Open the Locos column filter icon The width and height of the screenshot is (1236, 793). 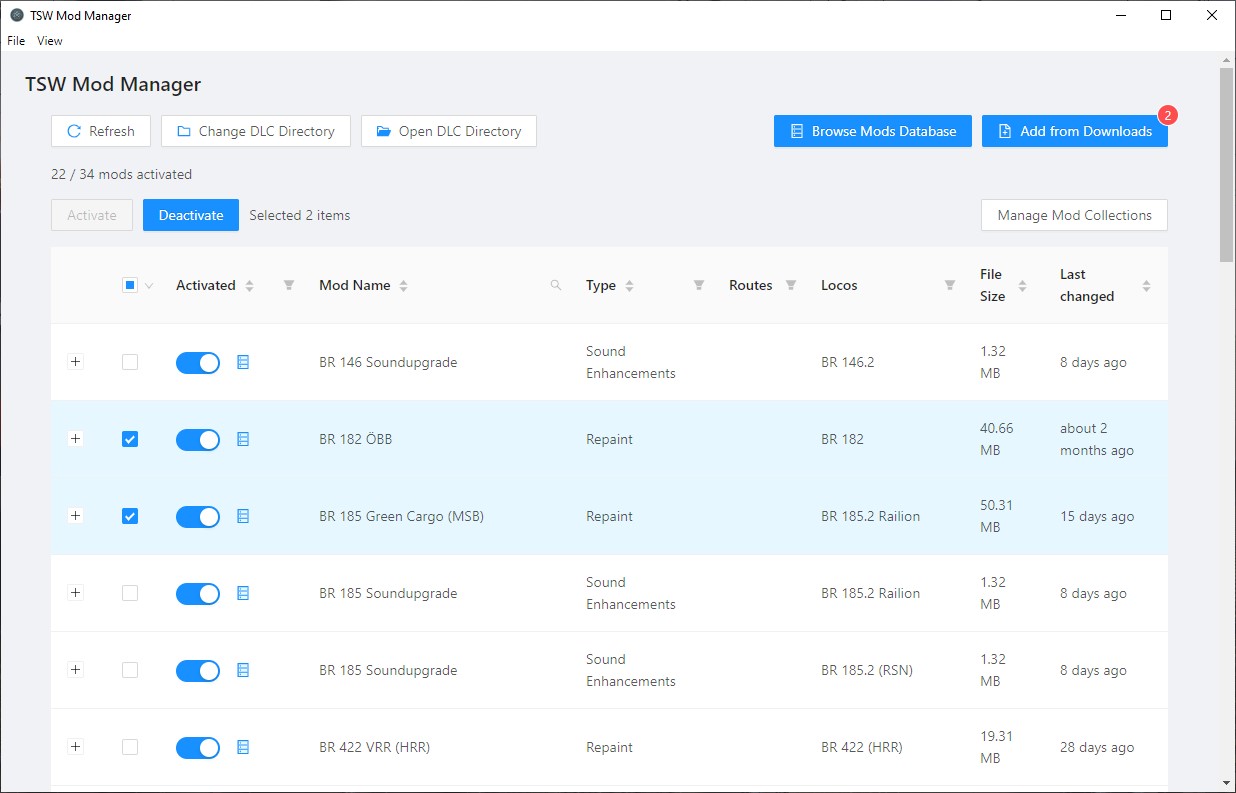click(950, 286)
